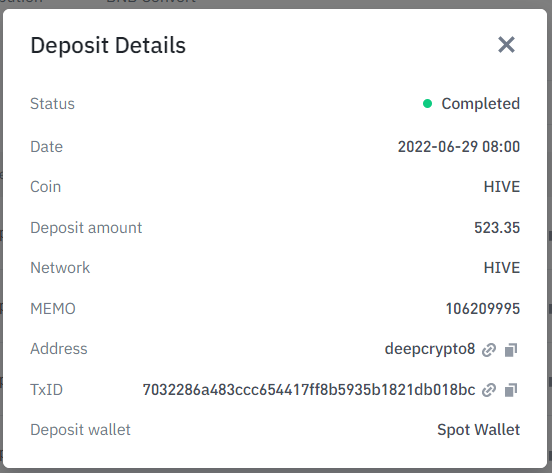
Task: Click the MEMO label
Action: coord(53,309)
